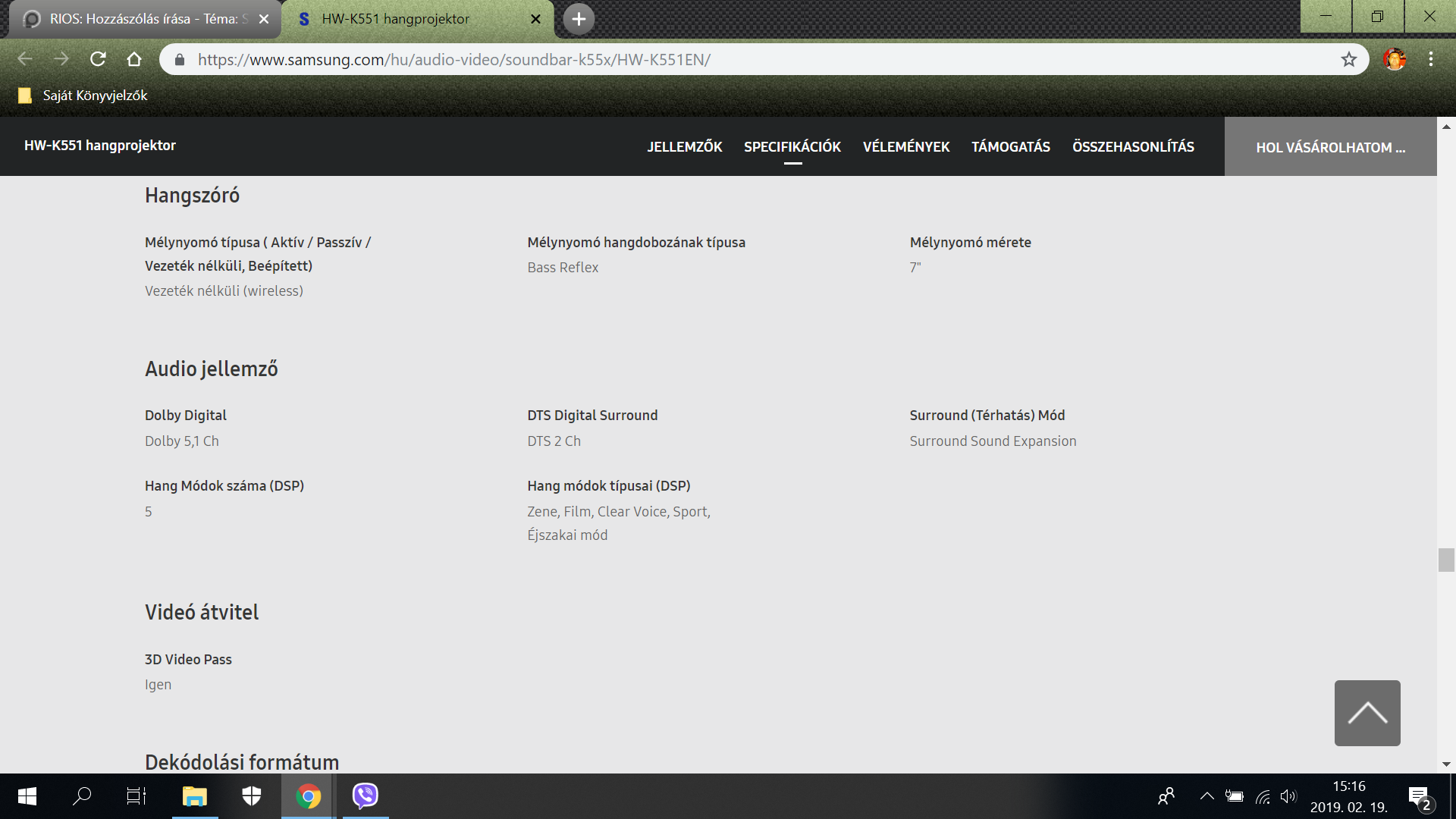Go back with the browser back arrow
The width and height of the screenshot is (1456, 819).
(x=25, y=59)
